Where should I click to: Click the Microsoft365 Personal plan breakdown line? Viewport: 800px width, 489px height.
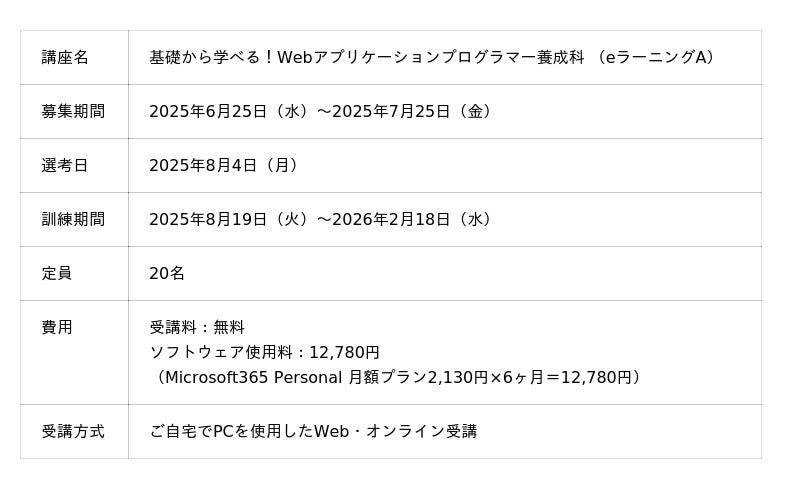398,378
